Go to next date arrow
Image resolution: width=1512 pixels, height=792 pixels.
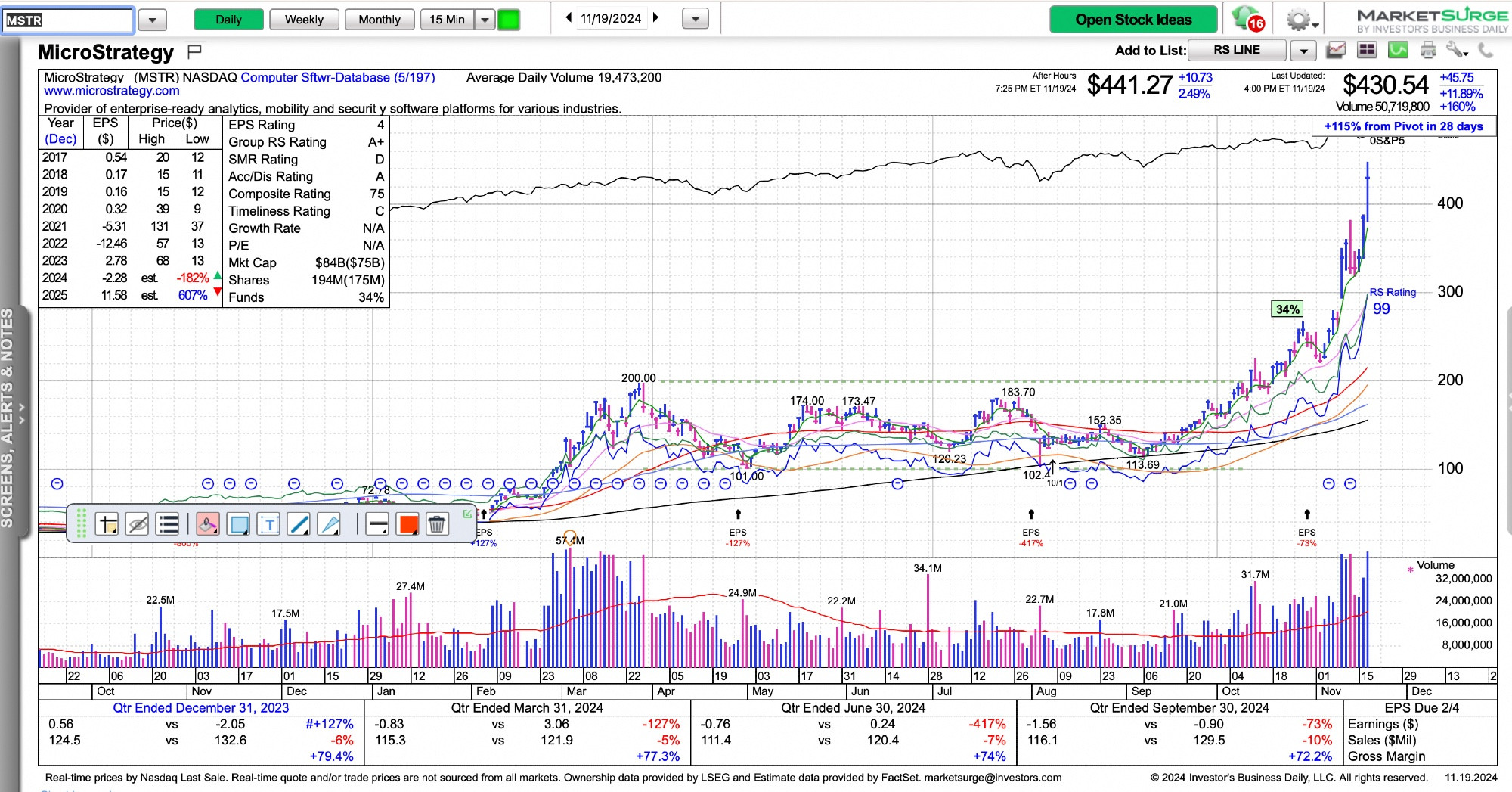coord(655,17)
